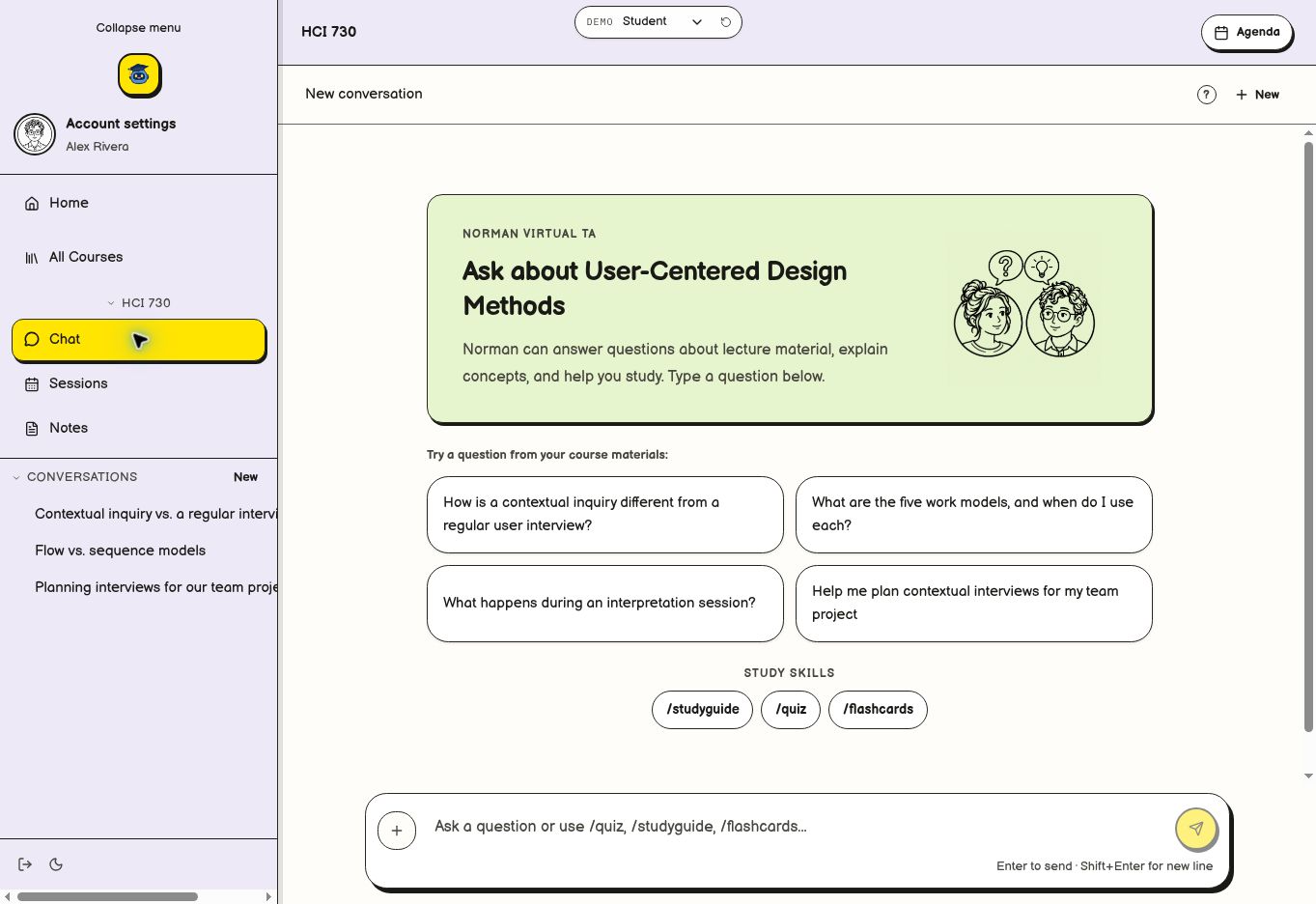Click the plus attachment button in the message box
This screenshot has width=1316, height=904.
[397, 831]
